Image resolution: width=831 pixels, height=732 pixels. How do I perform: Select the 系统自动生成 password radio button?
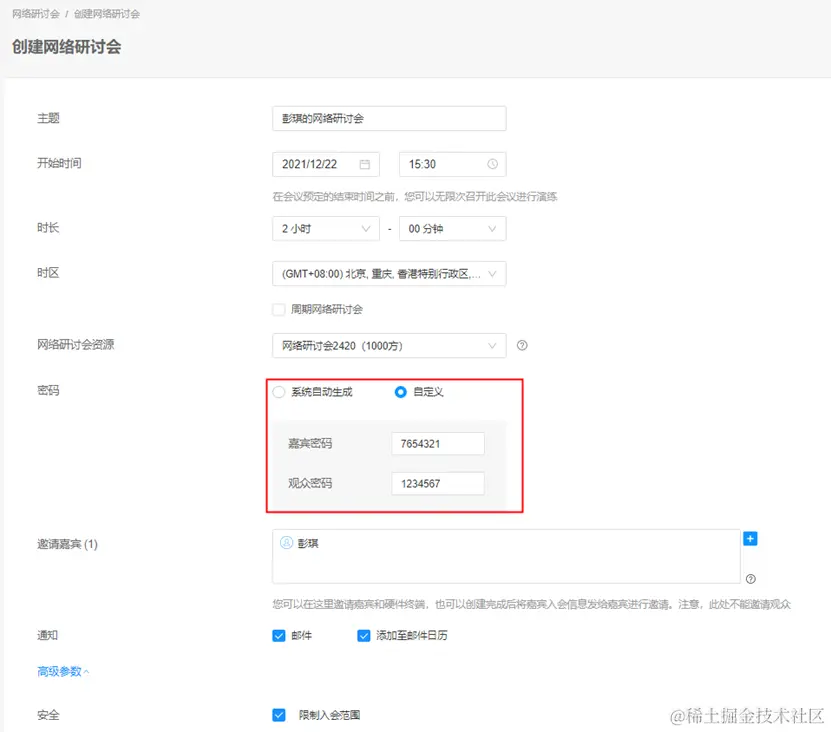pyautogui.click(x=279, y=392)
